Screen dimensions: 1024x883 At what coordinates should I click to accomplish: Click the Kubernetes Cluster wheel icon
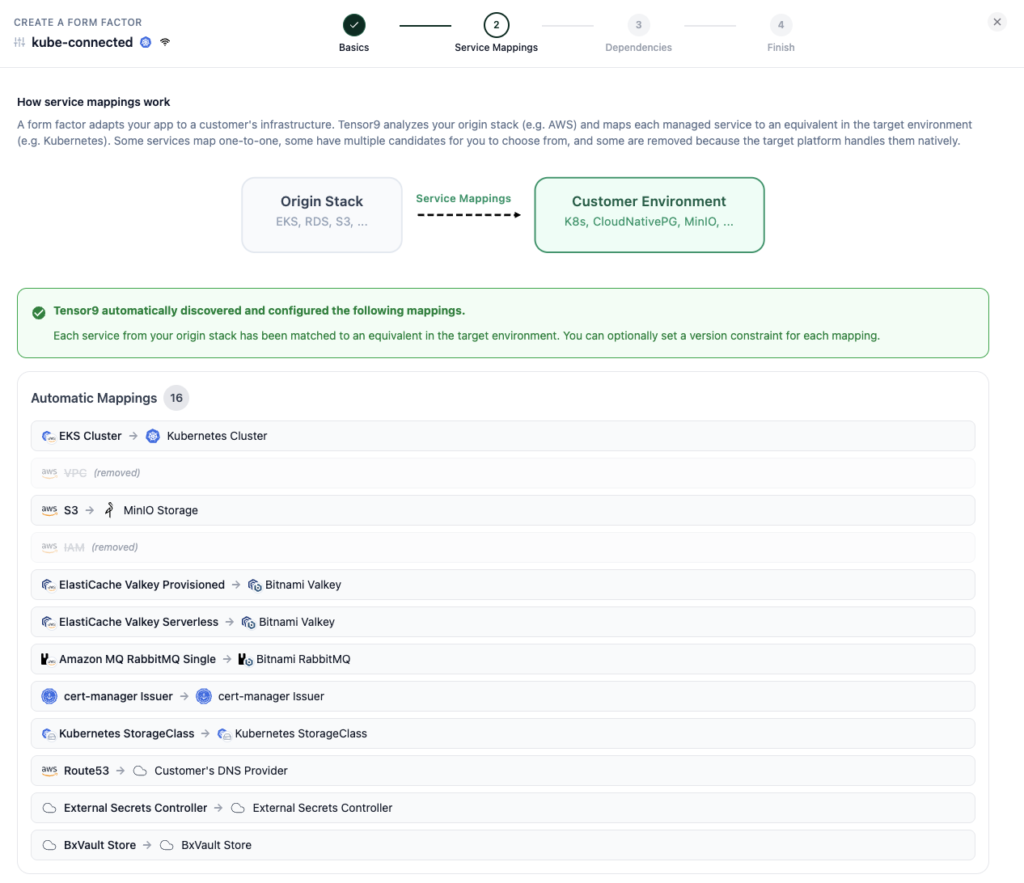click(x=153, y=436)
